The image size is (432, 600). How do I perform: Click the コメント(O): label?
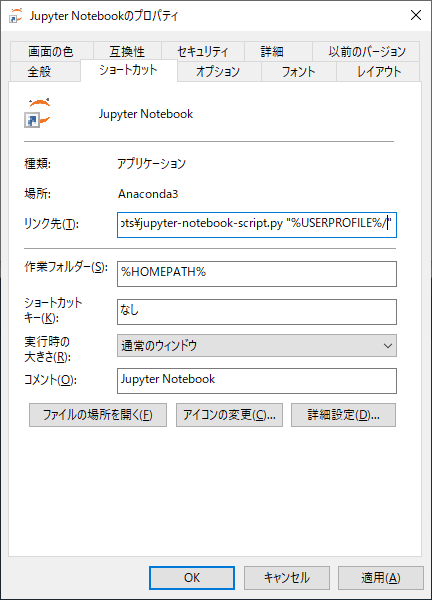[50, 380]
